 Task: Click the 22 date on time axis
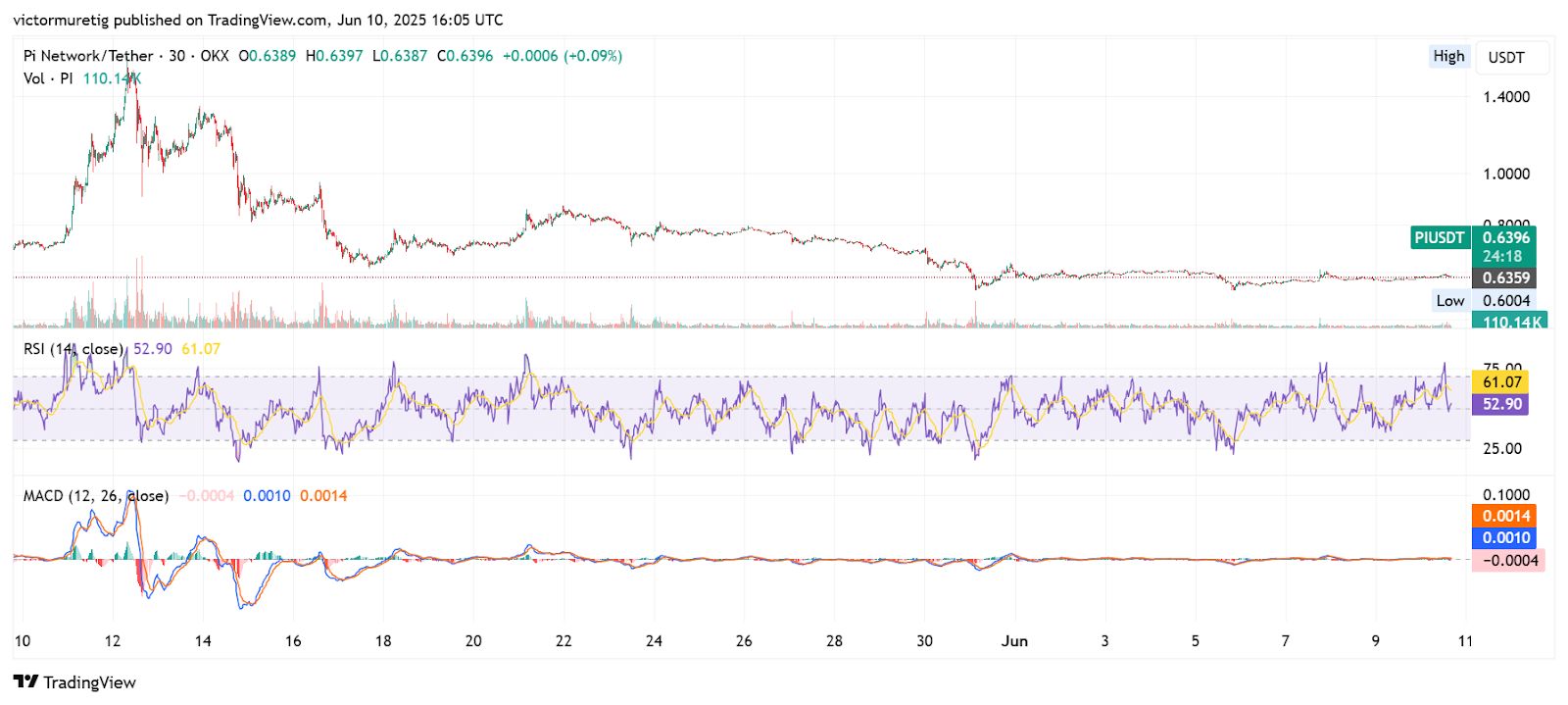click(563, 641)
